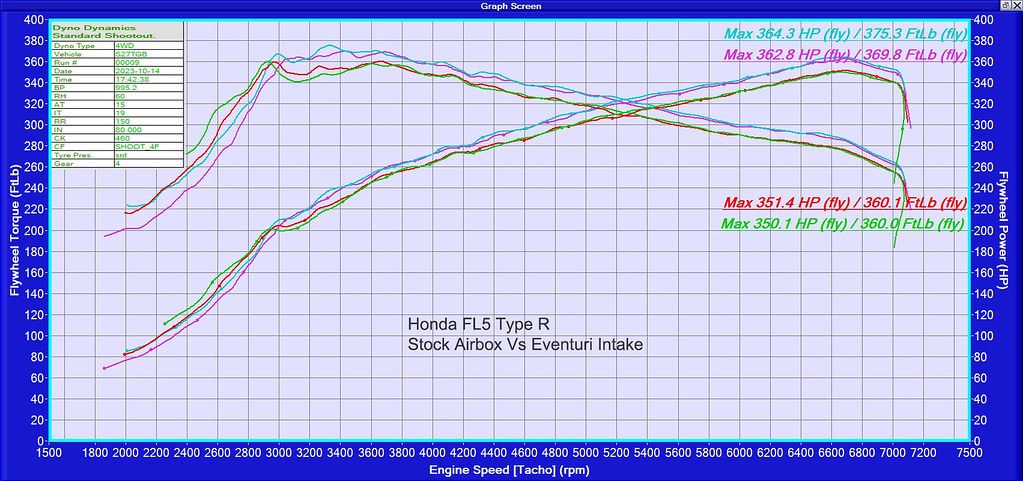Click the Vehicle value 527TGB

tap(150, 54)
